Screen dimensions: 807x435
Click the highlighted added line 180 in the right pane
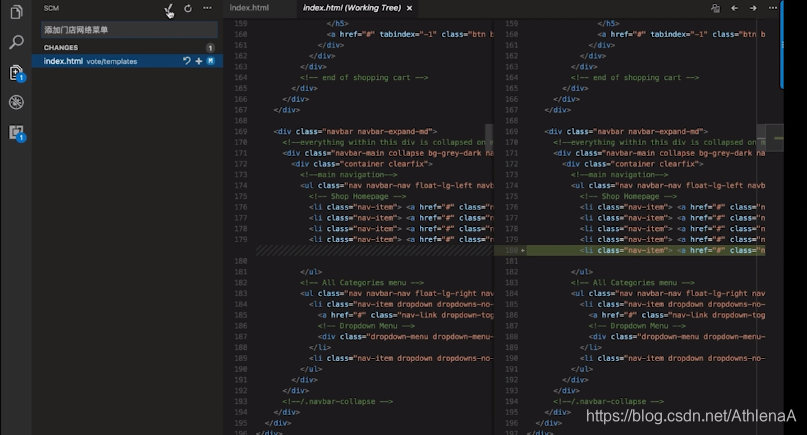point(645,250)
